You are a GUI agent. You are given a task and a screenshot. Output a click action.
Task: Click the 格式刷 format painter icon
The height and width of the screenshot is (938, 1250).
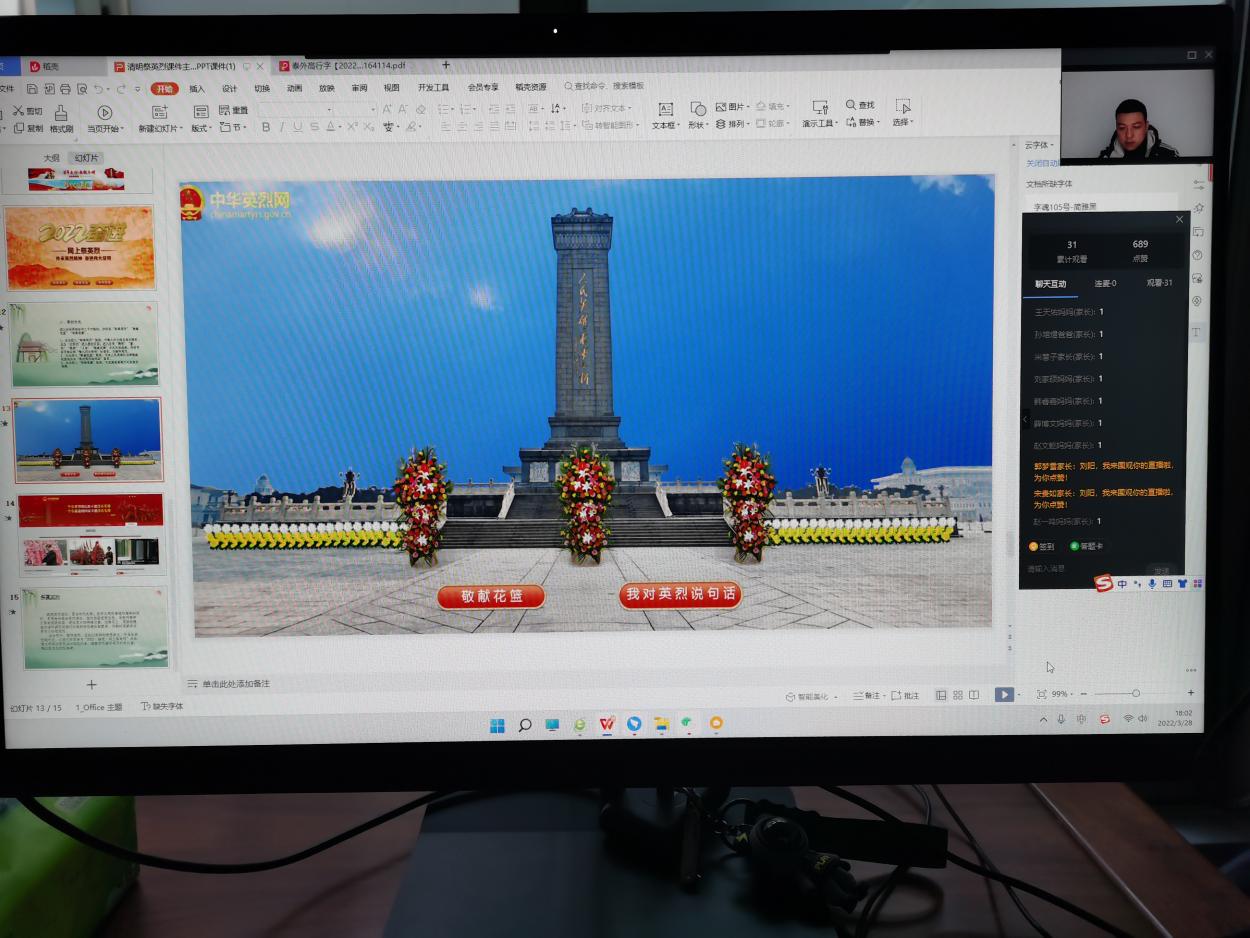pyautogui.click(x=61, y=112)
